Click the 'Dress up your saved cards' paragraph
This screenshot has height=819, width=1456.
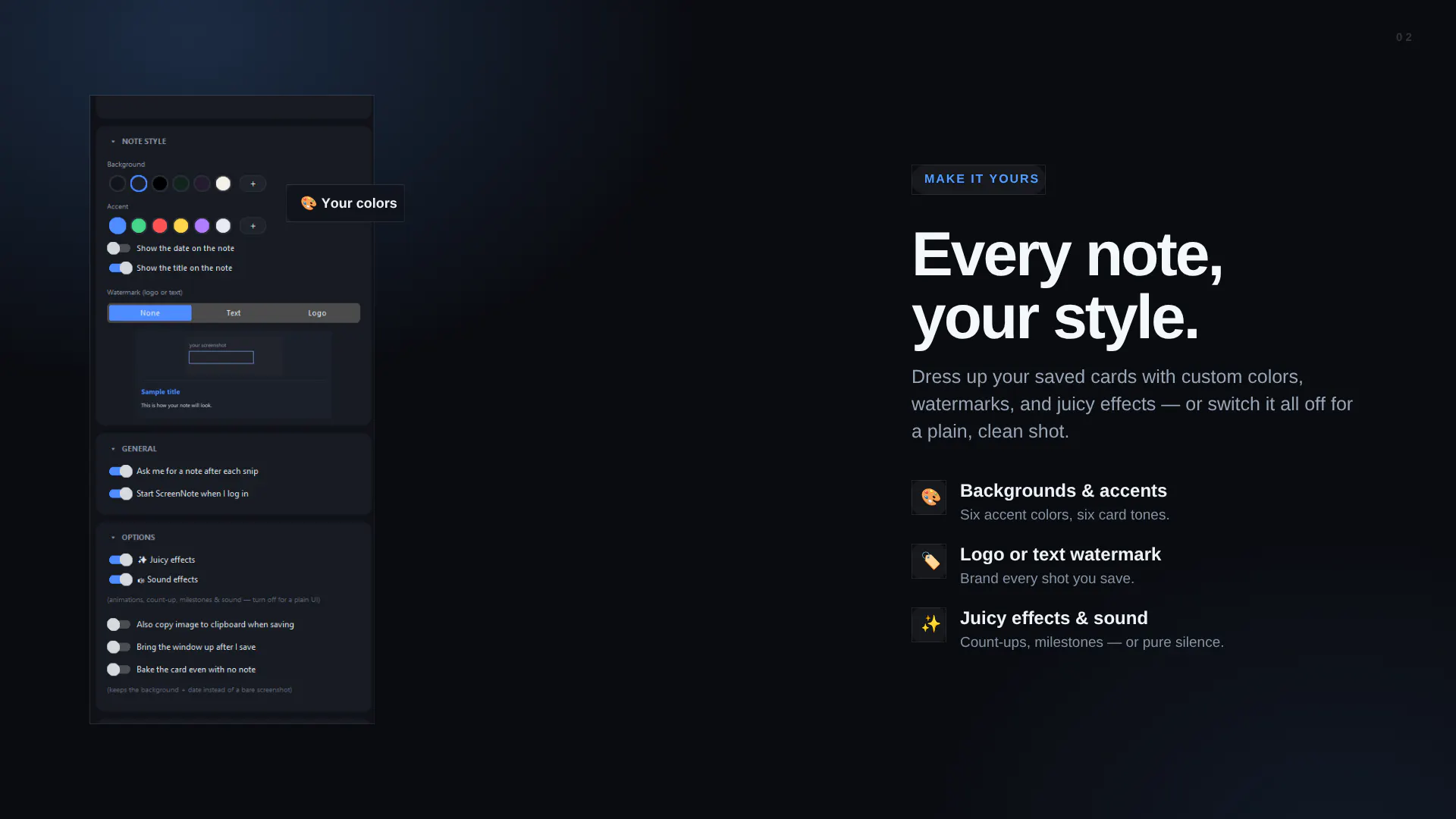[x=1132, y=404]
